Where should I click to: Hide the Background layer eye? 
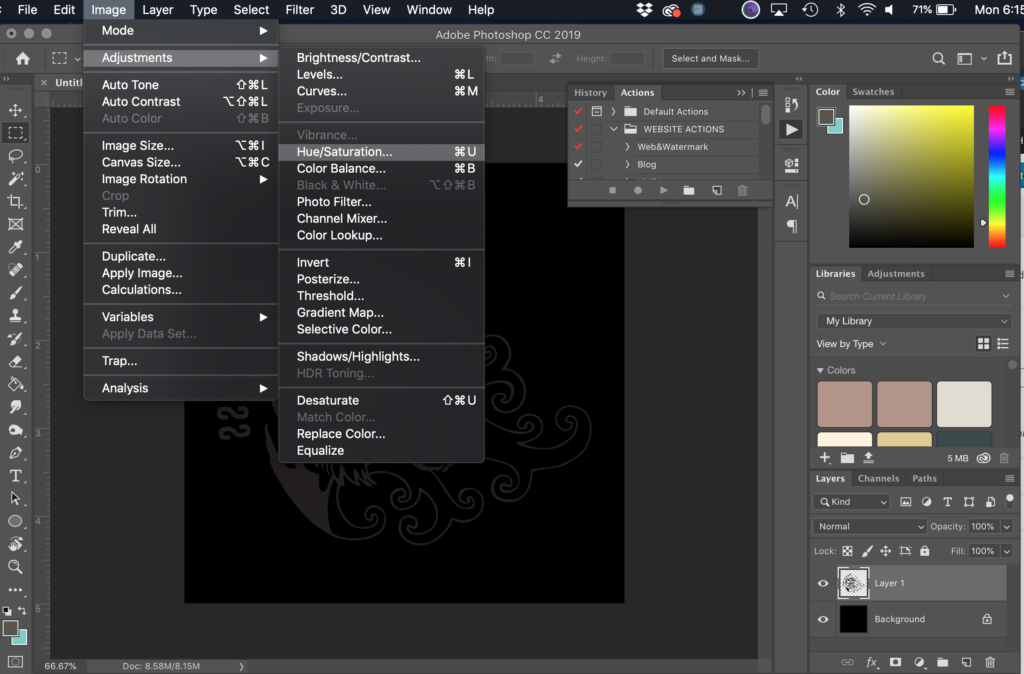tap(823, 619)
